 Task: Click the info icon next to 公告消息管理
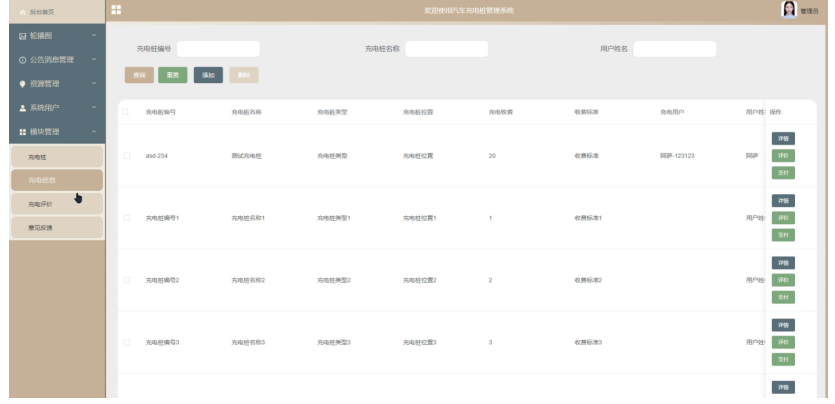click(22, 60)
